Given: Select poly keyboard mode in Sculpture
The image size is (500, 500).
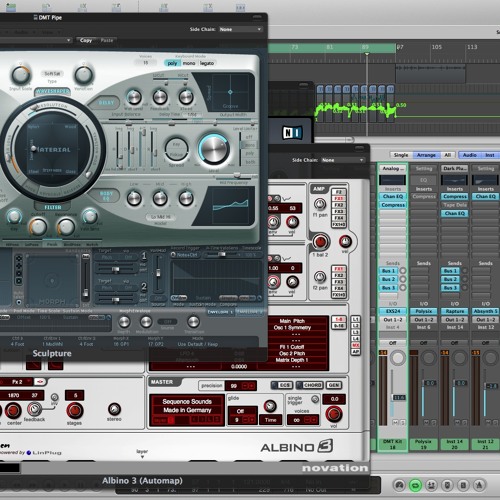Looking at the screenshot, I should tap(172, 63).
